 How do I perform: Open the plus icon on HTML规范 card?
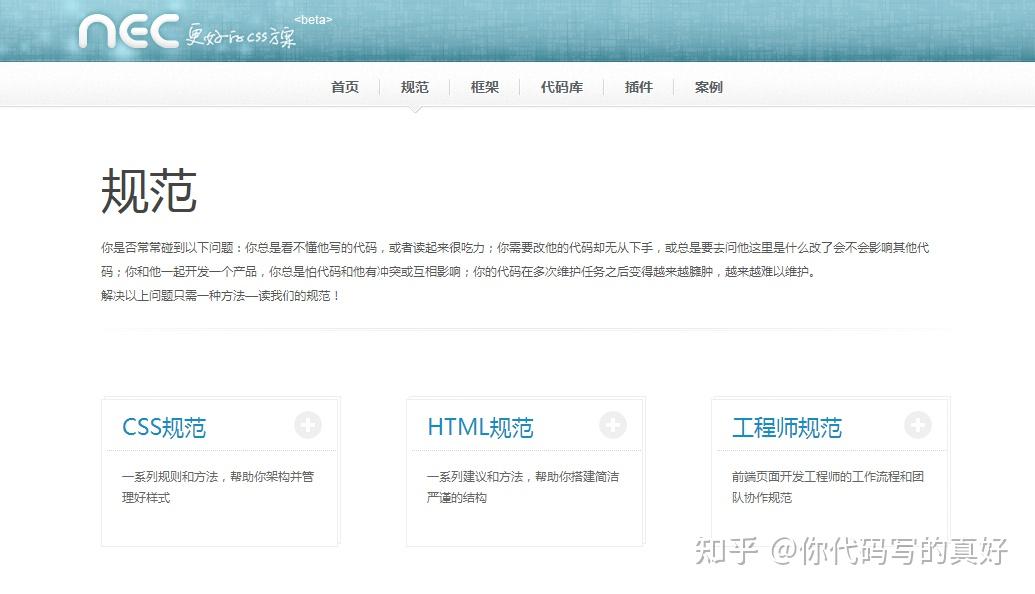[x=613, y=425]
